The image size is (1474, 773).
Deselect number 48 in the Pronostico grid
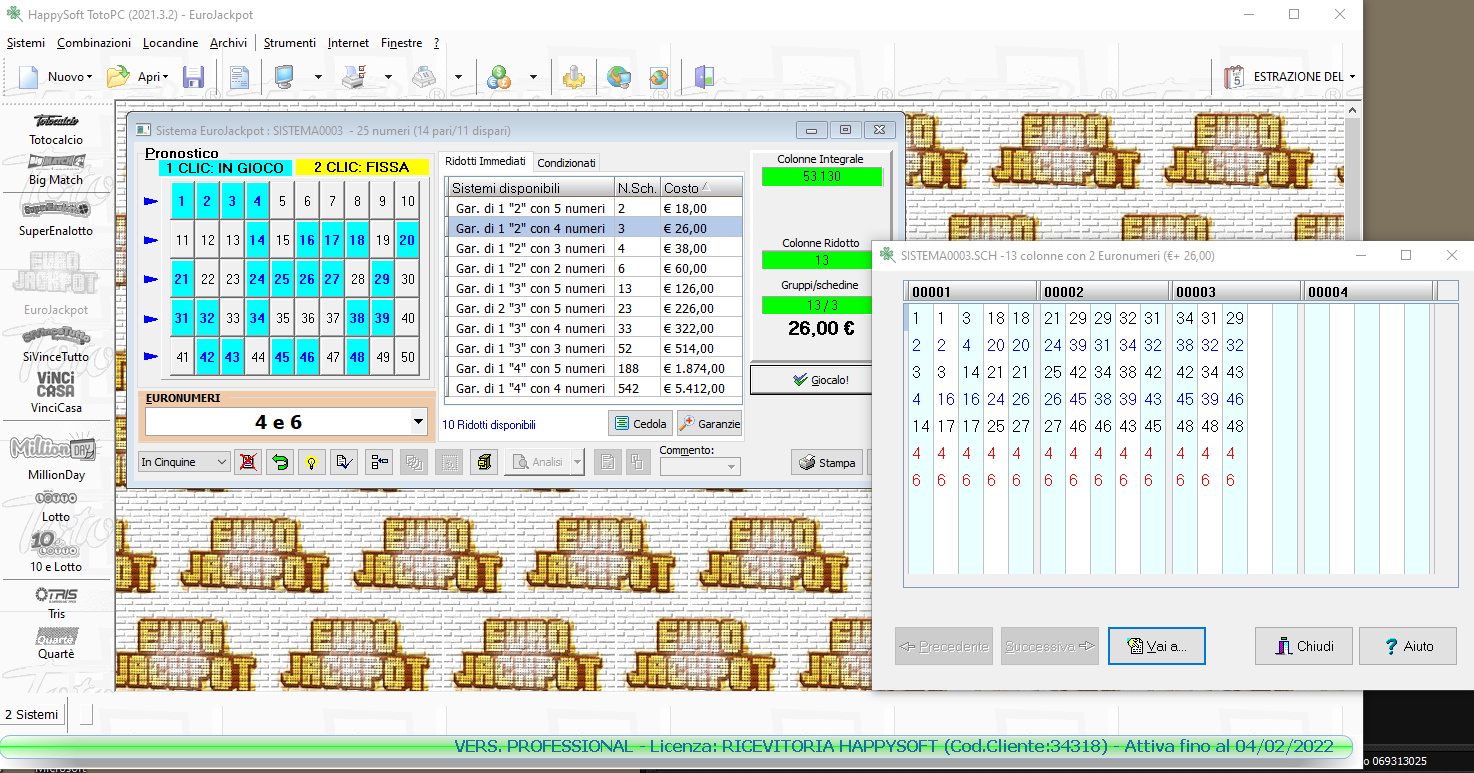coord(357,357)
